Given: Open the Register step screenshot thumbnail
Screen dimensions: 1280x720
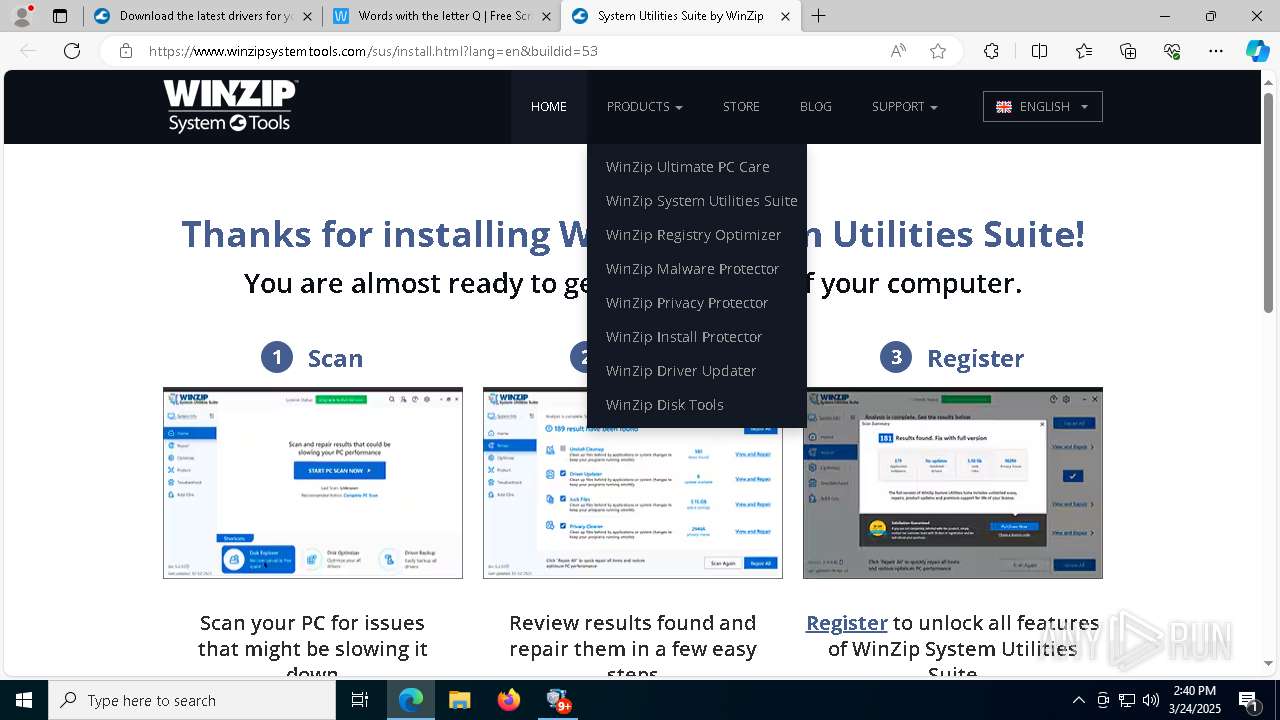Looking at the screenshot, I should 953,483.
